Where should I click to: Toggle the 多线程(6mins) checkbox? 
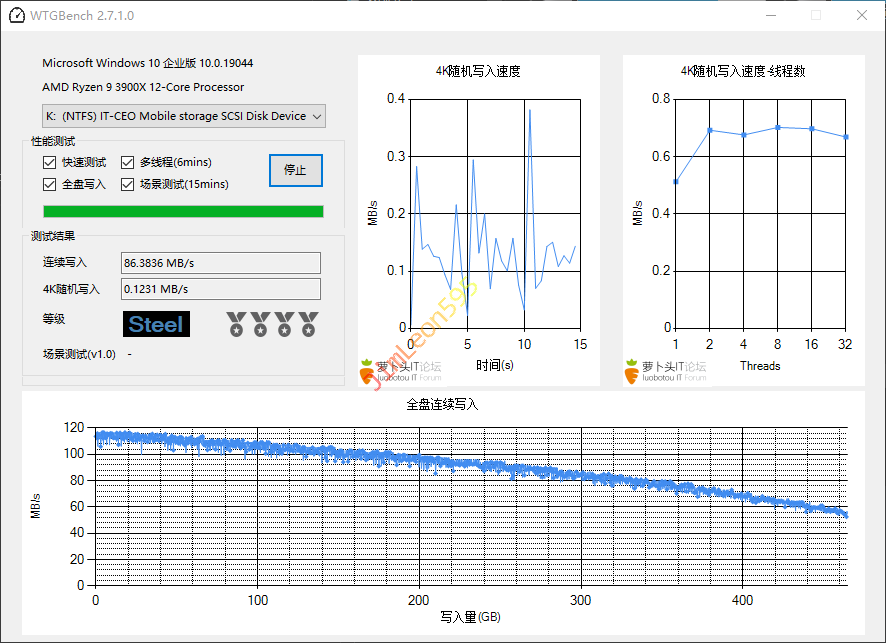pyautogui.click(x=128, y=162)
